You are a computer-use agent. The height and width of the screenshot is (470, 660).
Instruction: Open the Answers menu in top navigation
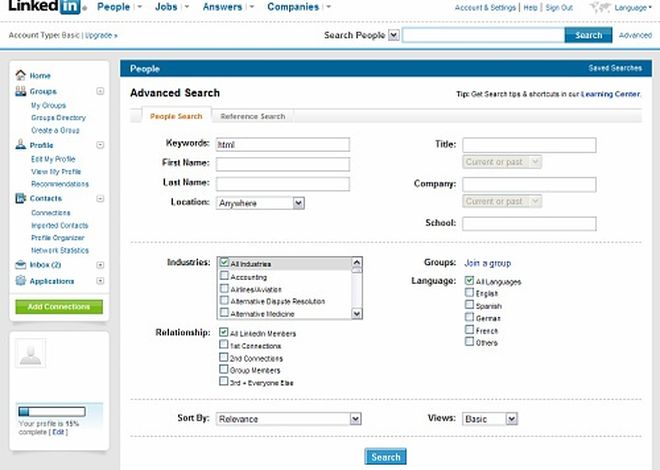point(228,7)
